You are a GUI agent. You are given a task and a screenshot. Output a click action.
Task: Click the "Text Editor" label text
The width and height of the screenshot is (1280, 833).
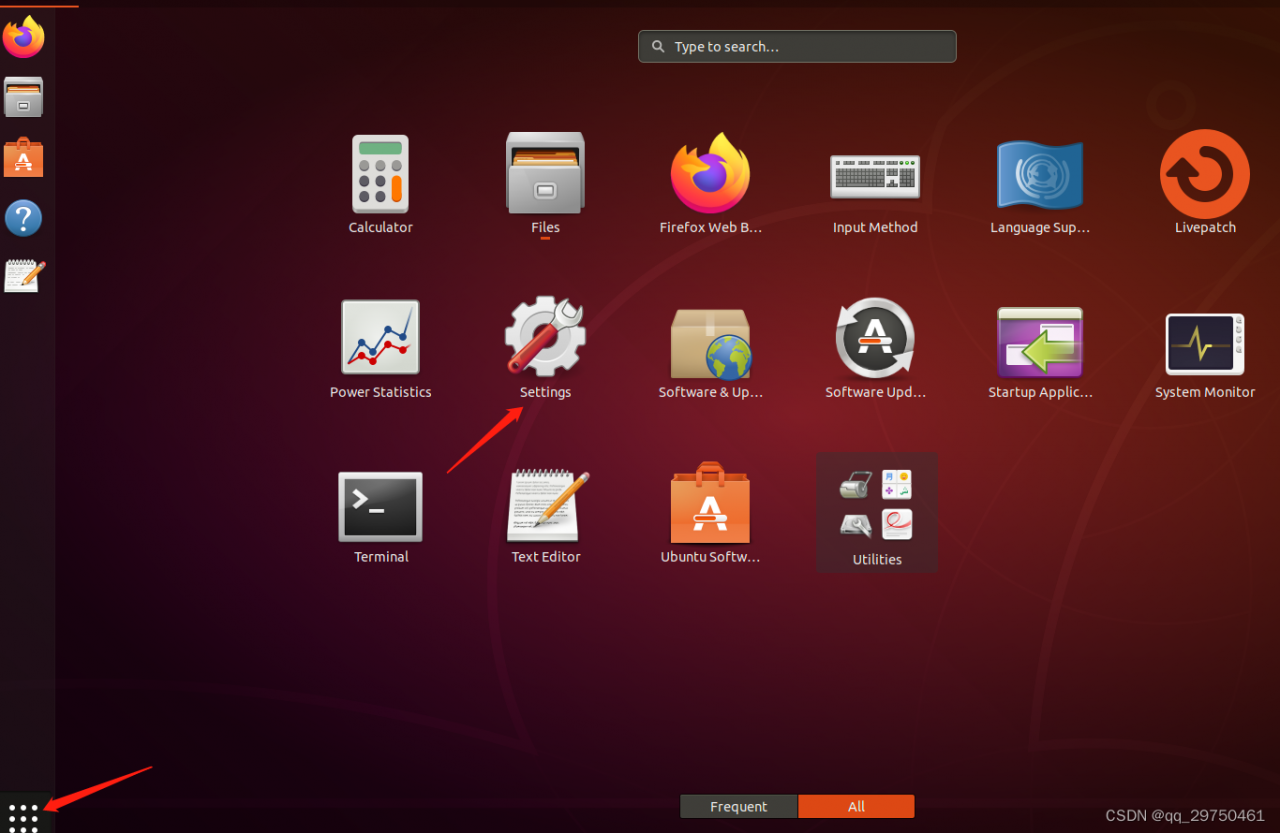[546, 557]
